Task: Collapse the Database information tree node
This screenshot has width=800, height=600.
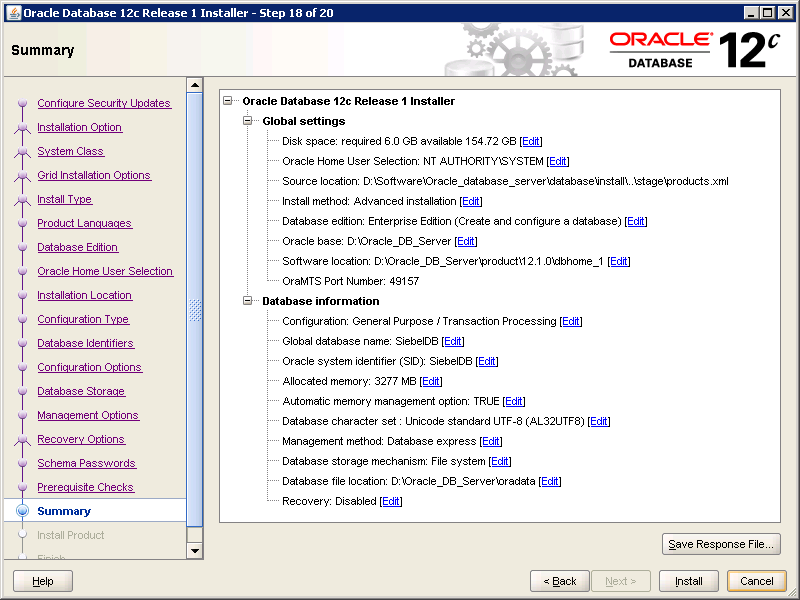Action: click(x=247, y=301)
